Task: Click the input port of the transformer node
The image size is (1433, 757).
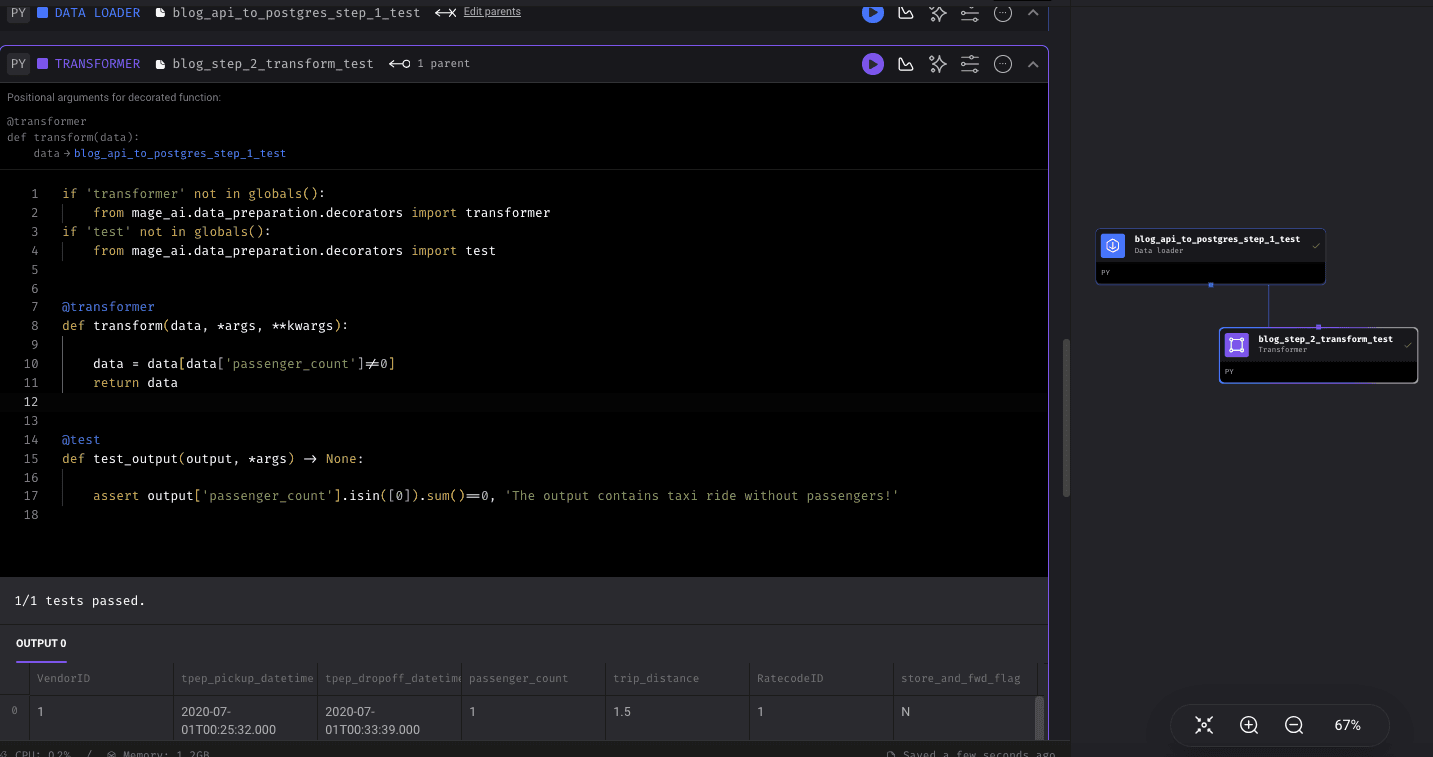Action: 1318,327
